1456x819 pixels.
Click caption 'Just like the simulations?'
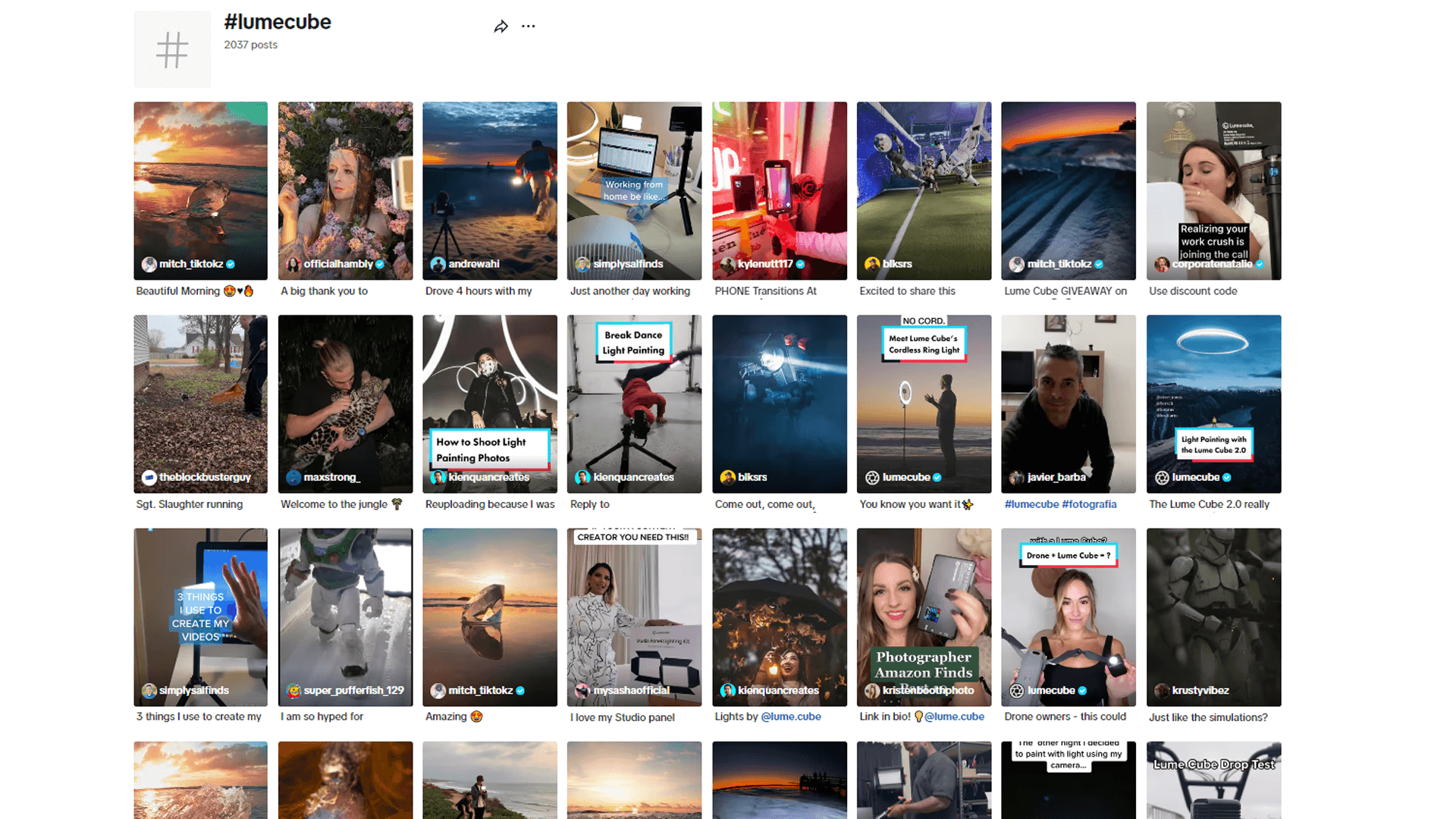1208,717
